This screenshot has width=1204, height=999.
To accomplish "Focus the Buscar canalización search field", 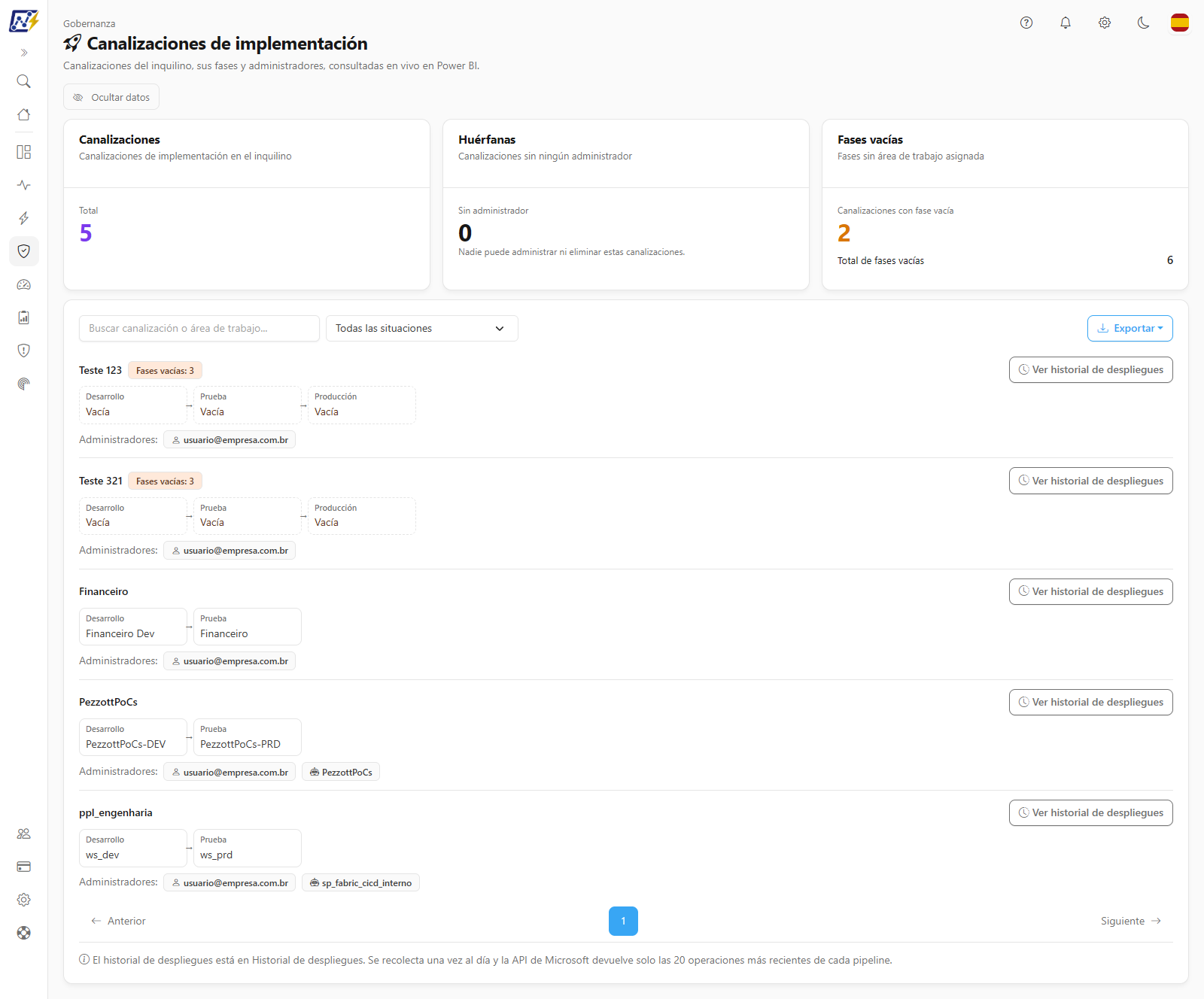I will click(199, 329).
